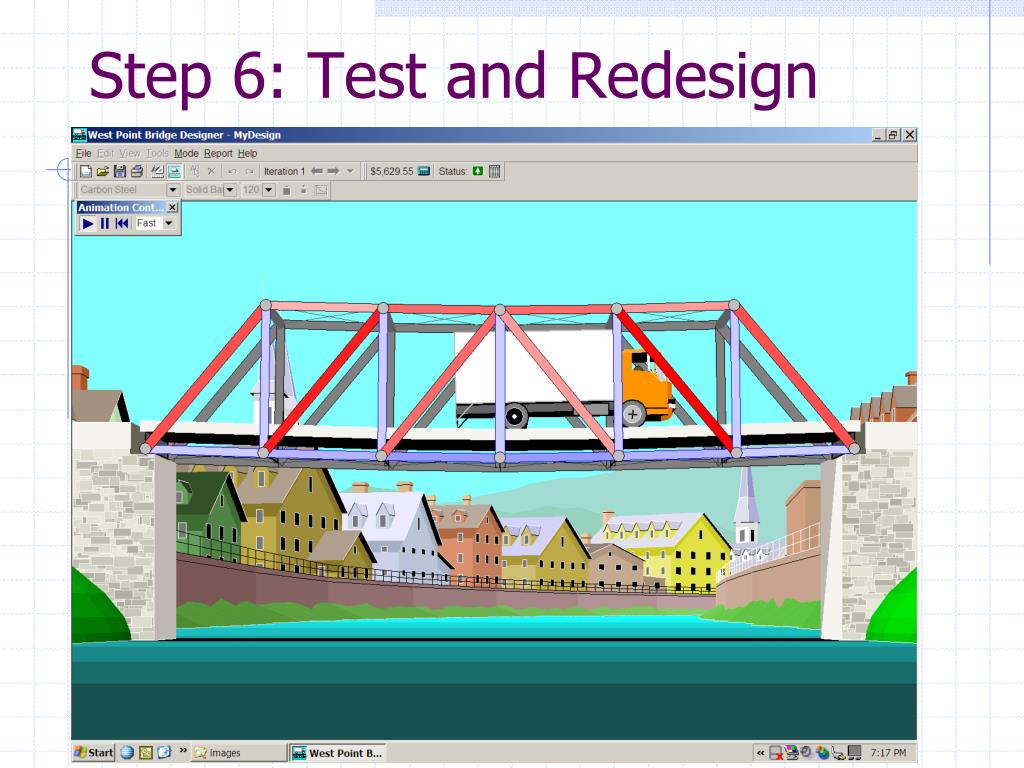Viewport: 1024px width, 768px height.
Task: Expand the Solid Bar cross-section dropdown
Action: [230, 189]
